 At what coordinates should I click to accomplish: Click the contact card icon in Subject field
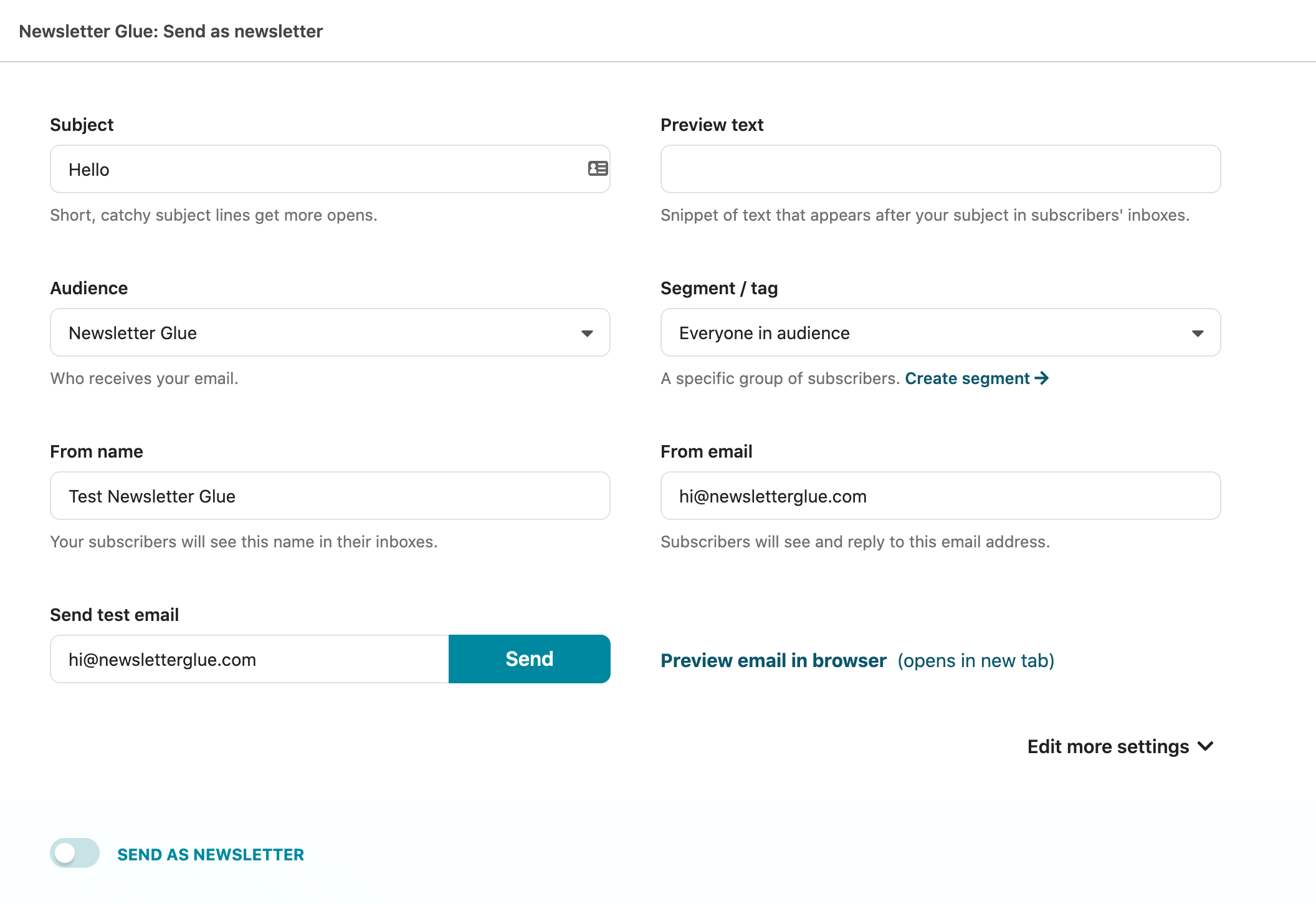[598, 168]
